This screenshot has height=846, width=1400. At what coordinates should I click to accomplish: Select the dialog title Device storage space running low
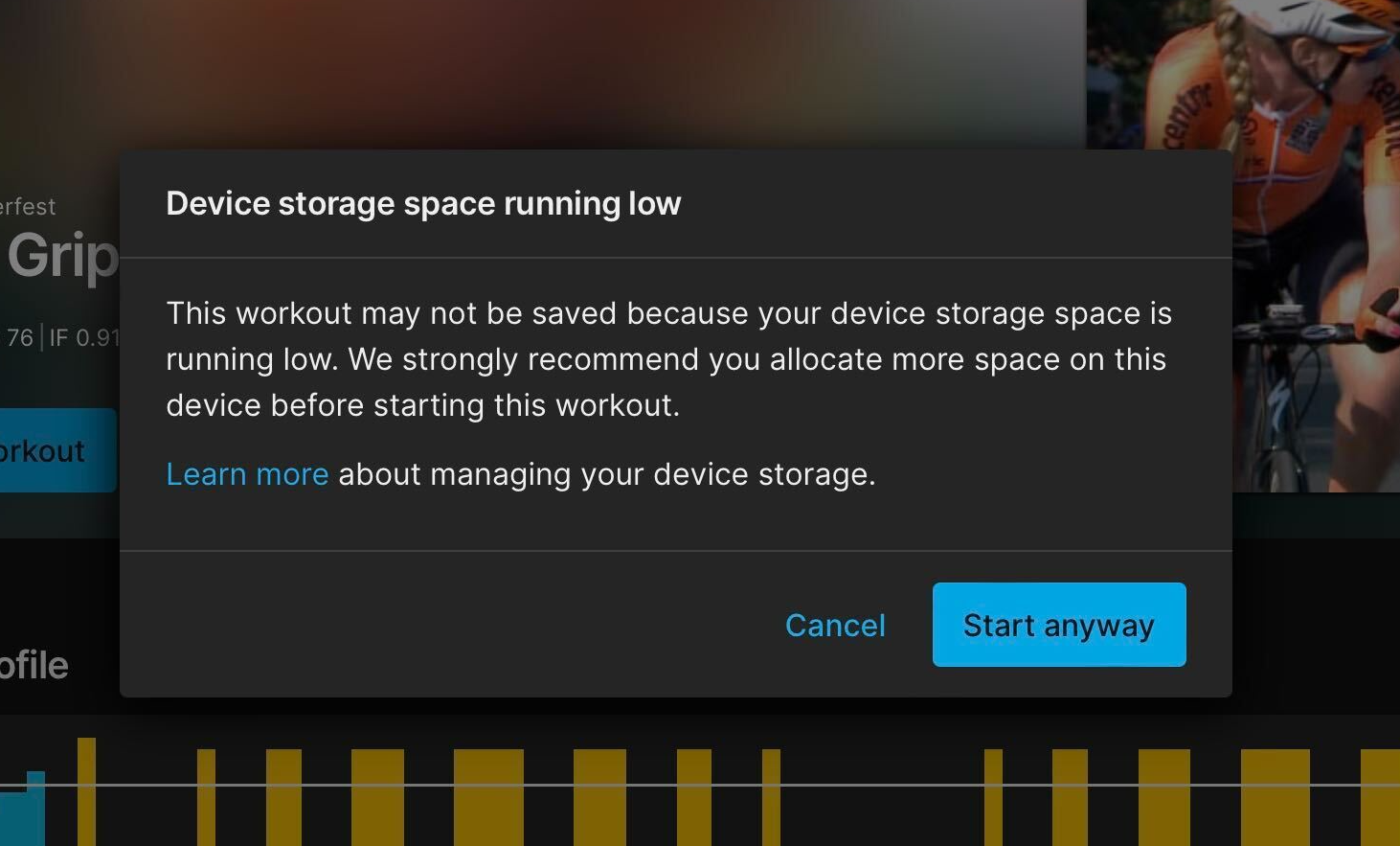click(x=423, y=204)
